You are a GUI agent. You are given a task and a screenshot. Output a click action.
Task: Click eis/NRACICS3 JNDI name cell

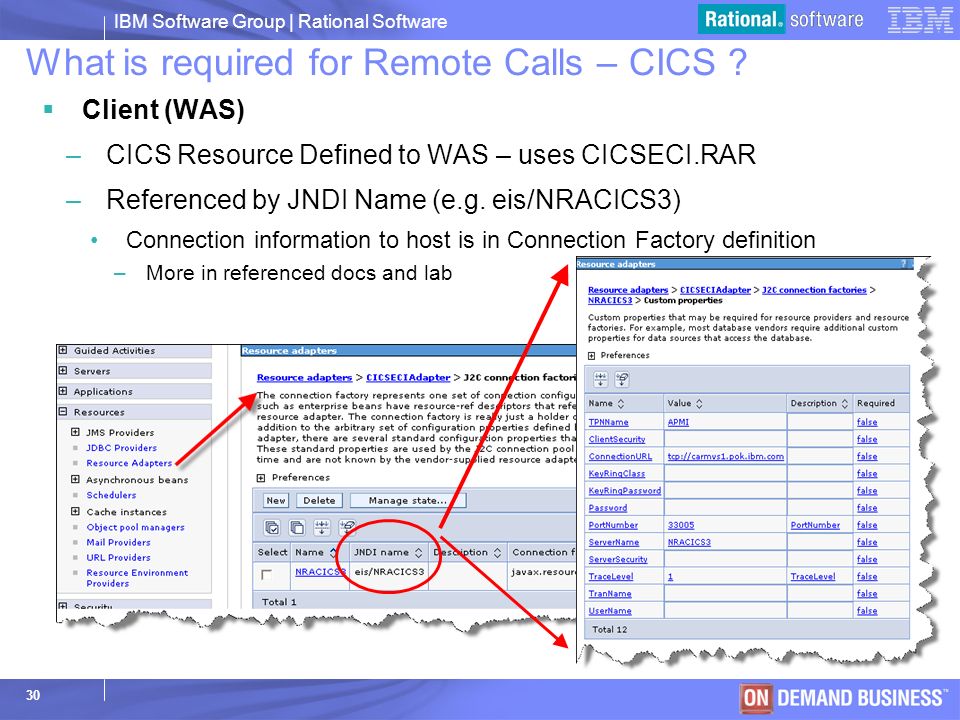[x=389, y=572]
